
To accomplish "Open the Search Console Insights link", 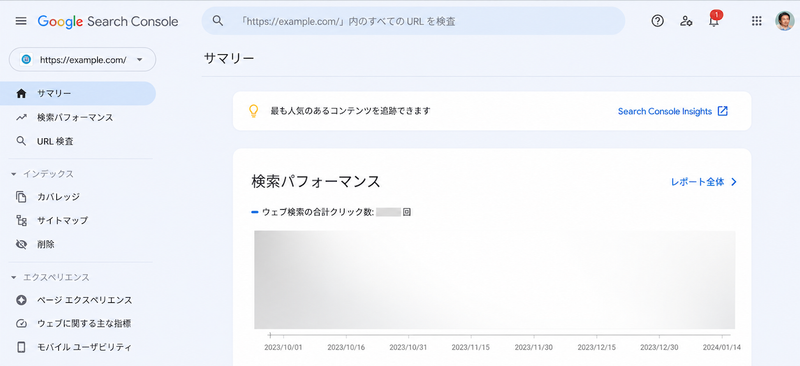I will click(672, 111).
